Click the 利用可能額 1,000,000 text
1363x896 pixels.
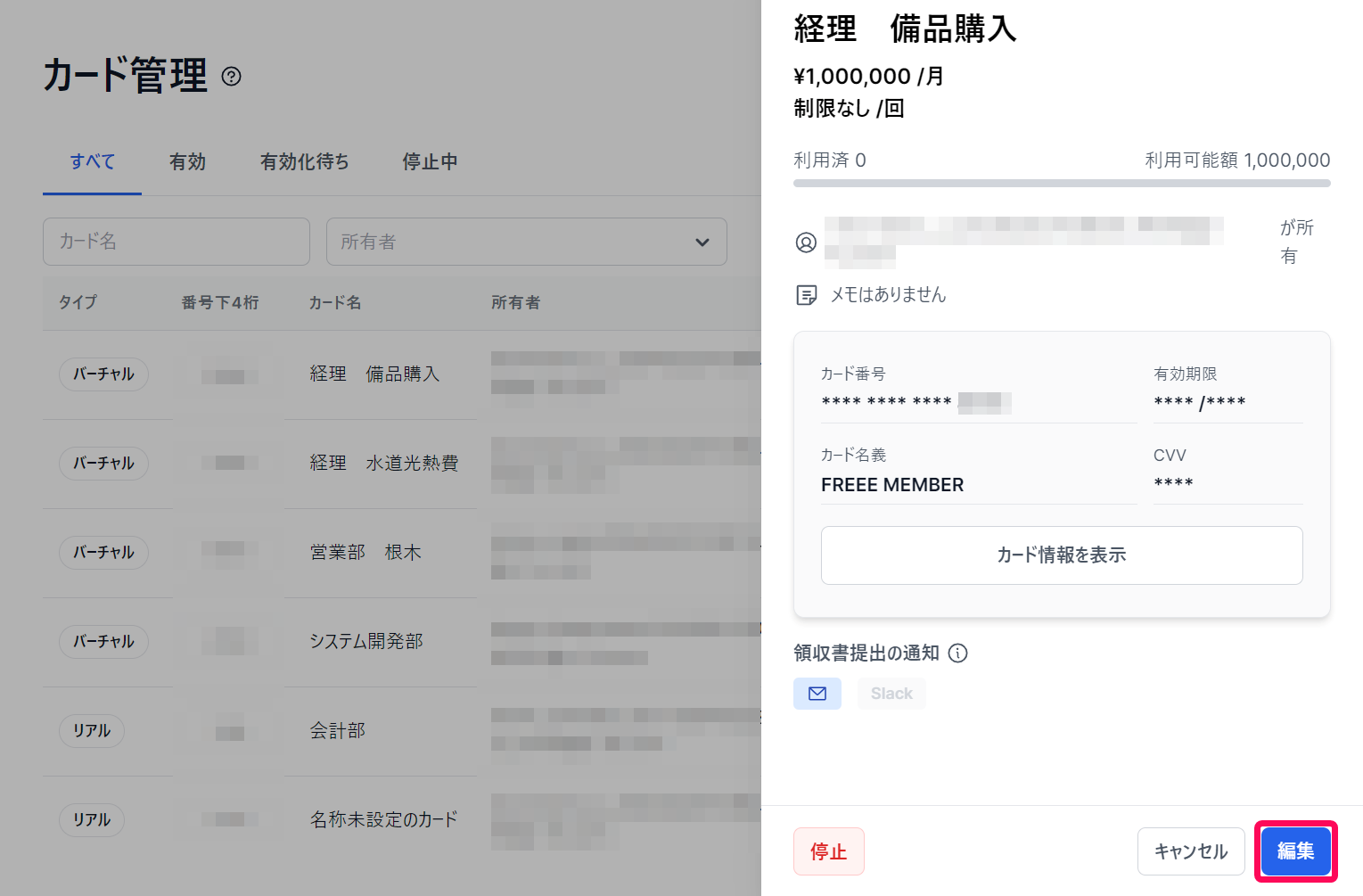[1237, 160]
